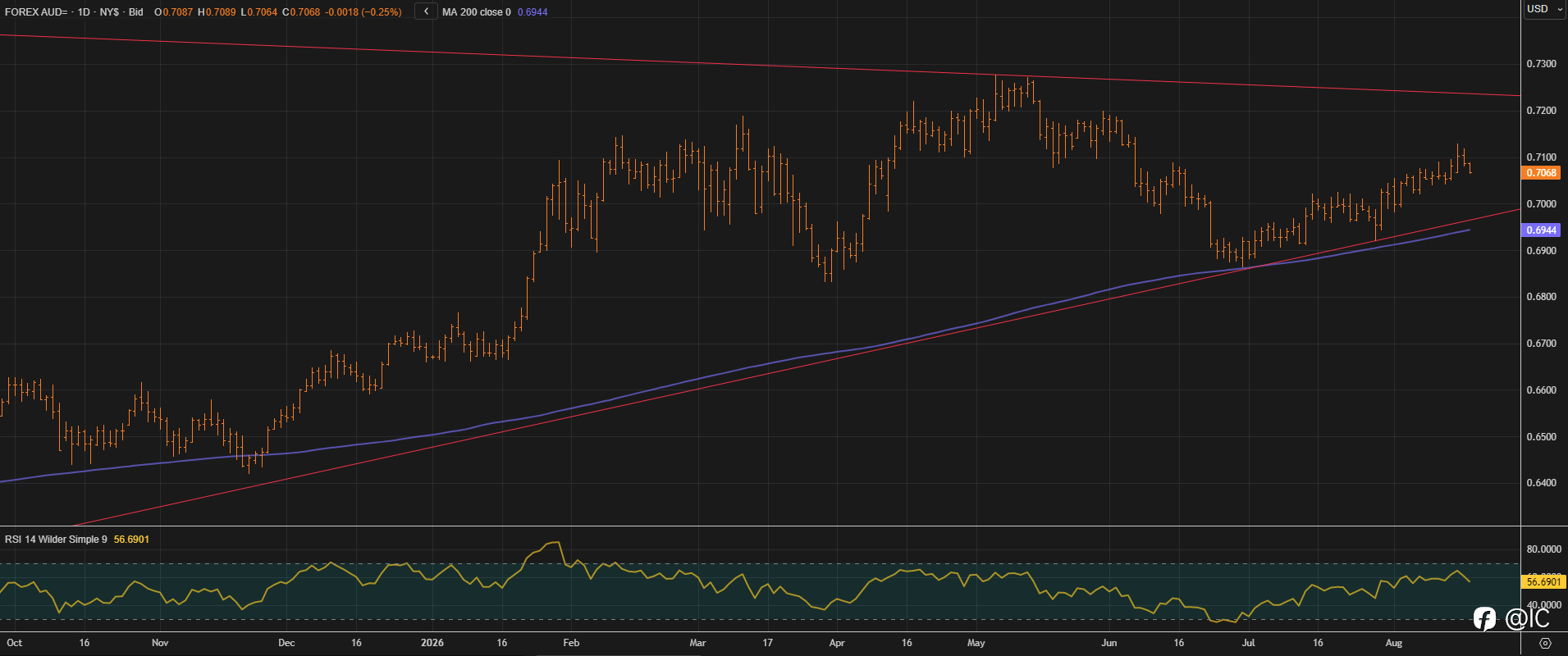This screenshot has width=1568, height=656.
Task: Click the 'Aug' time axis label
Action: [1394, 643]
